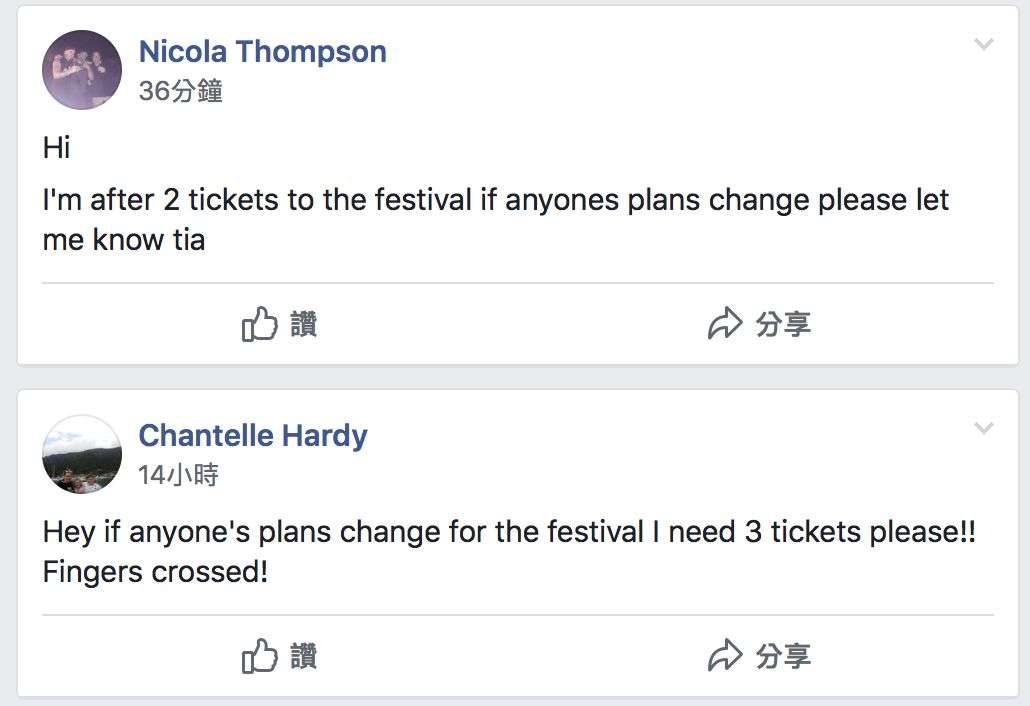Click the share arrow icon on Nicola Thompson's post
Viewport: 1030px width, 706px height.
click(x=725, y=323)
